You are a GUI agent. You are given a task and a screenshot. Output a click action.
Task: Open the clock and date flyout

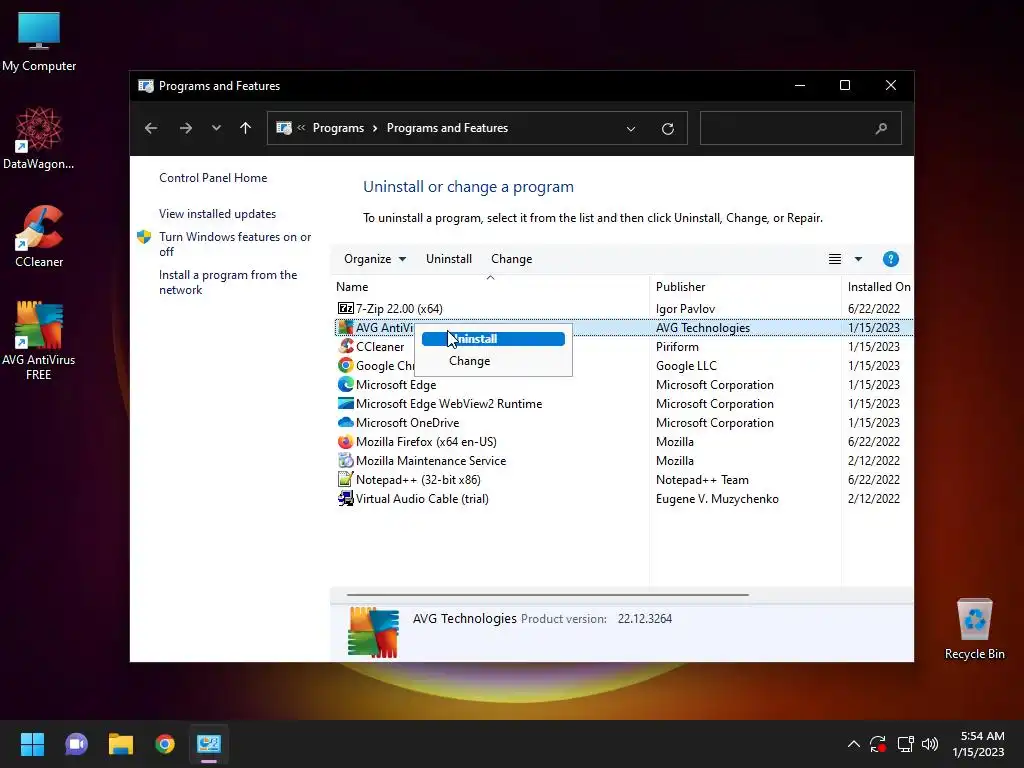(979, 744)
